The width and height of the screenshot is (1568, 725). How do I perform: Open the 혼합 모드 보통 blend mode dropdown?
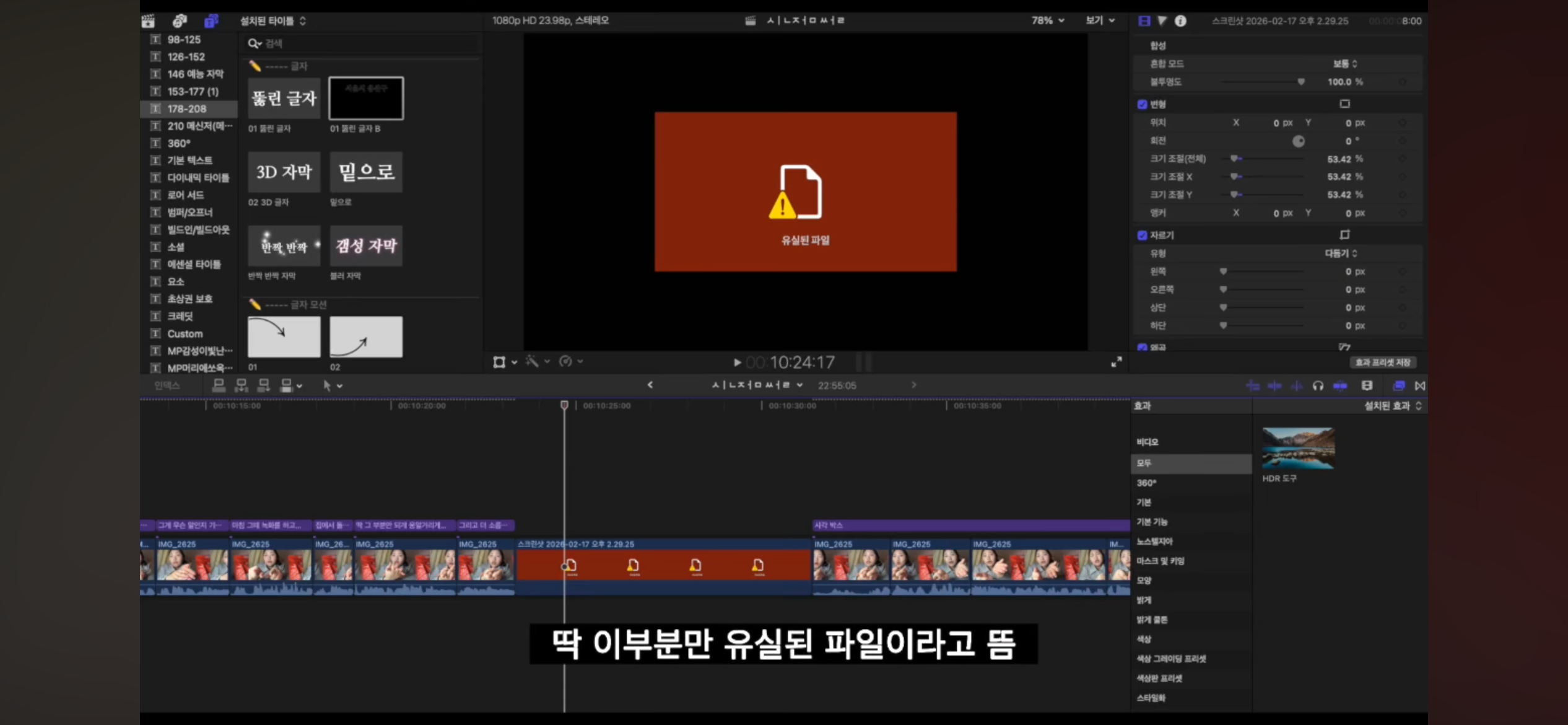point(1344,64)
